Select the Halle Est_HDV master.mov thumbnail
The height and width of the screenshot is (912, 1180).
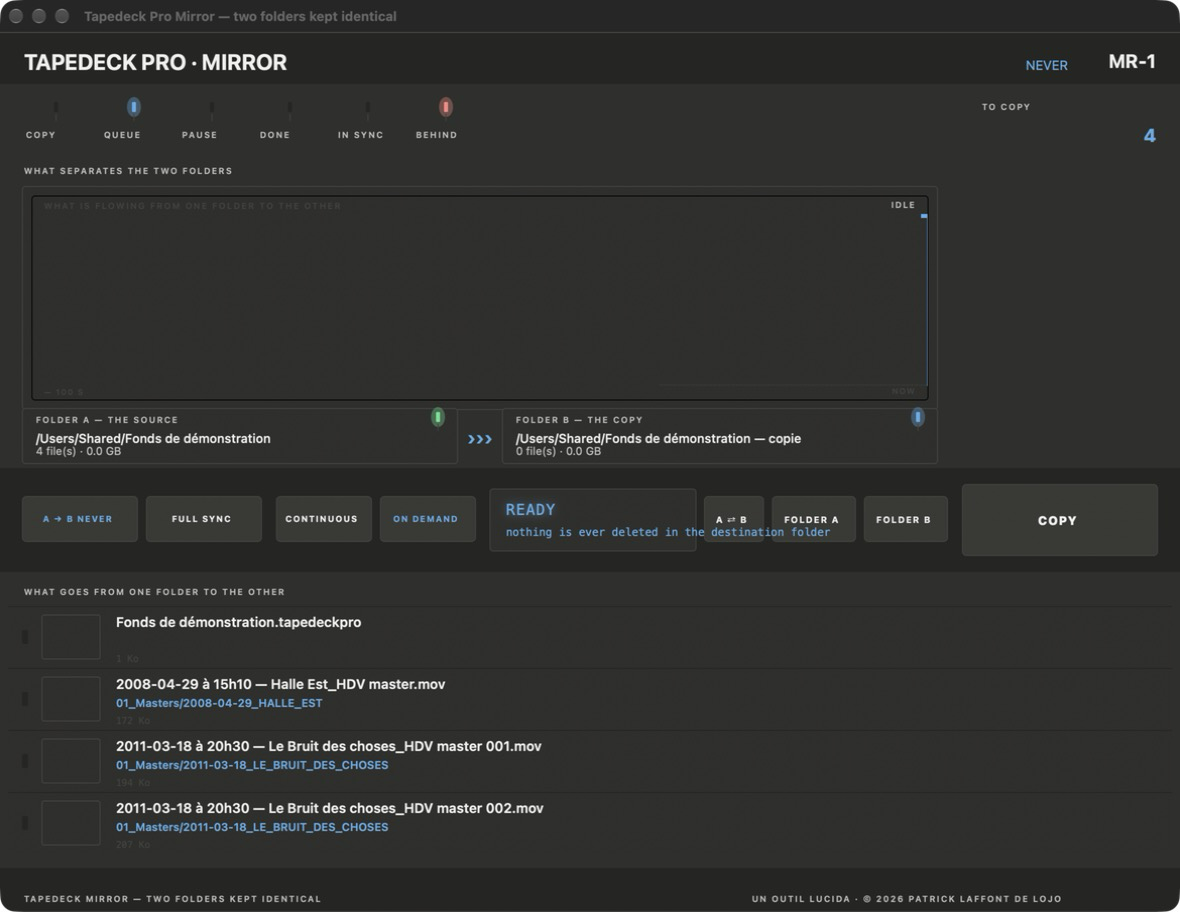(x=71, y=699)
